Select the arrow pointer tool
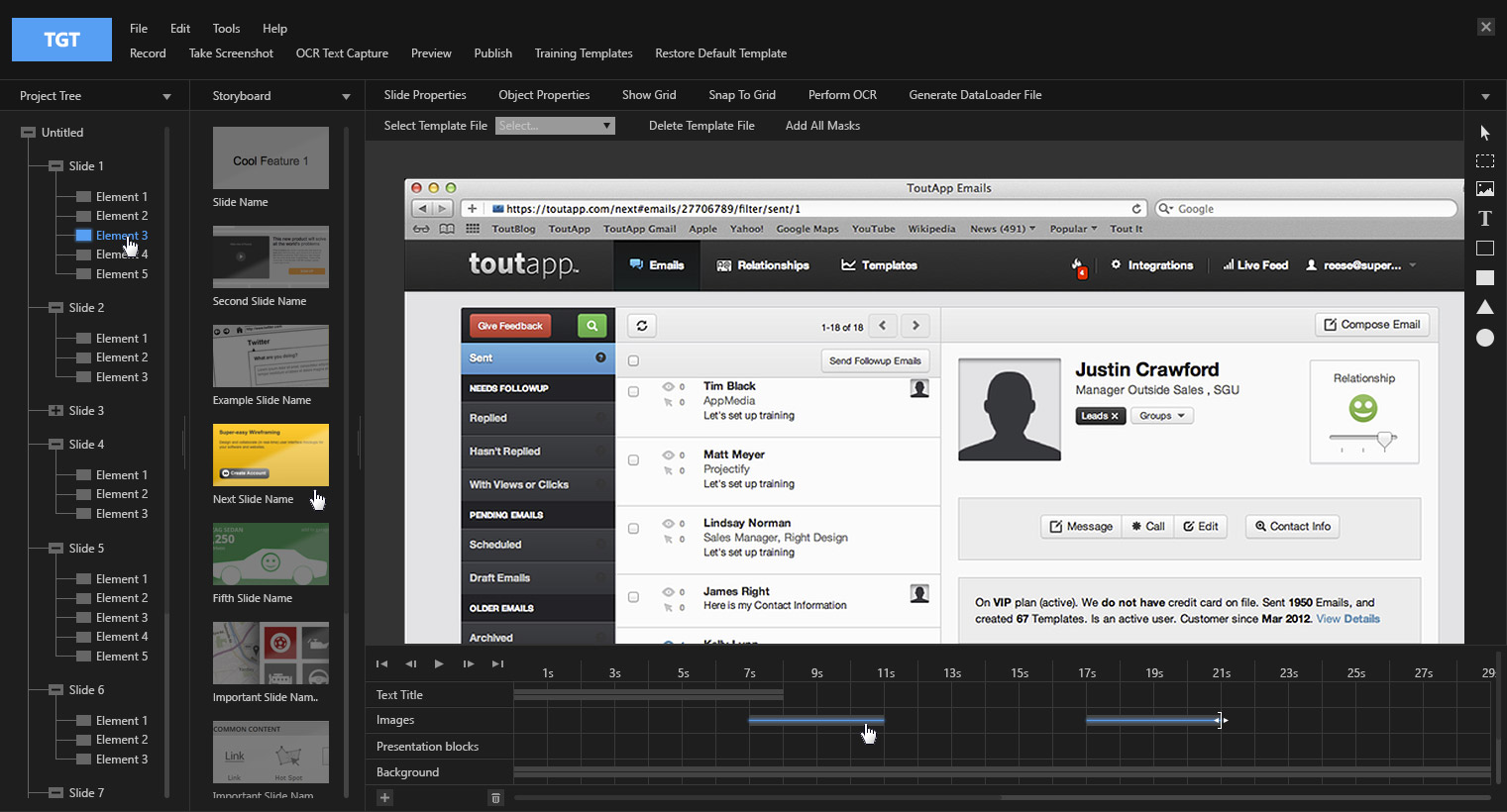 [x=1484, y=133]
